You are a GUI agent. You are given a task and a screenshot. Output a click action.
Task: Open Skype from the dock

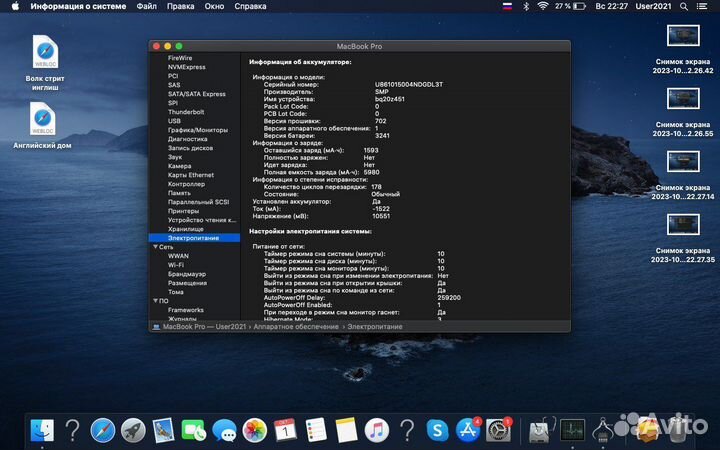(x=437, y=431)
